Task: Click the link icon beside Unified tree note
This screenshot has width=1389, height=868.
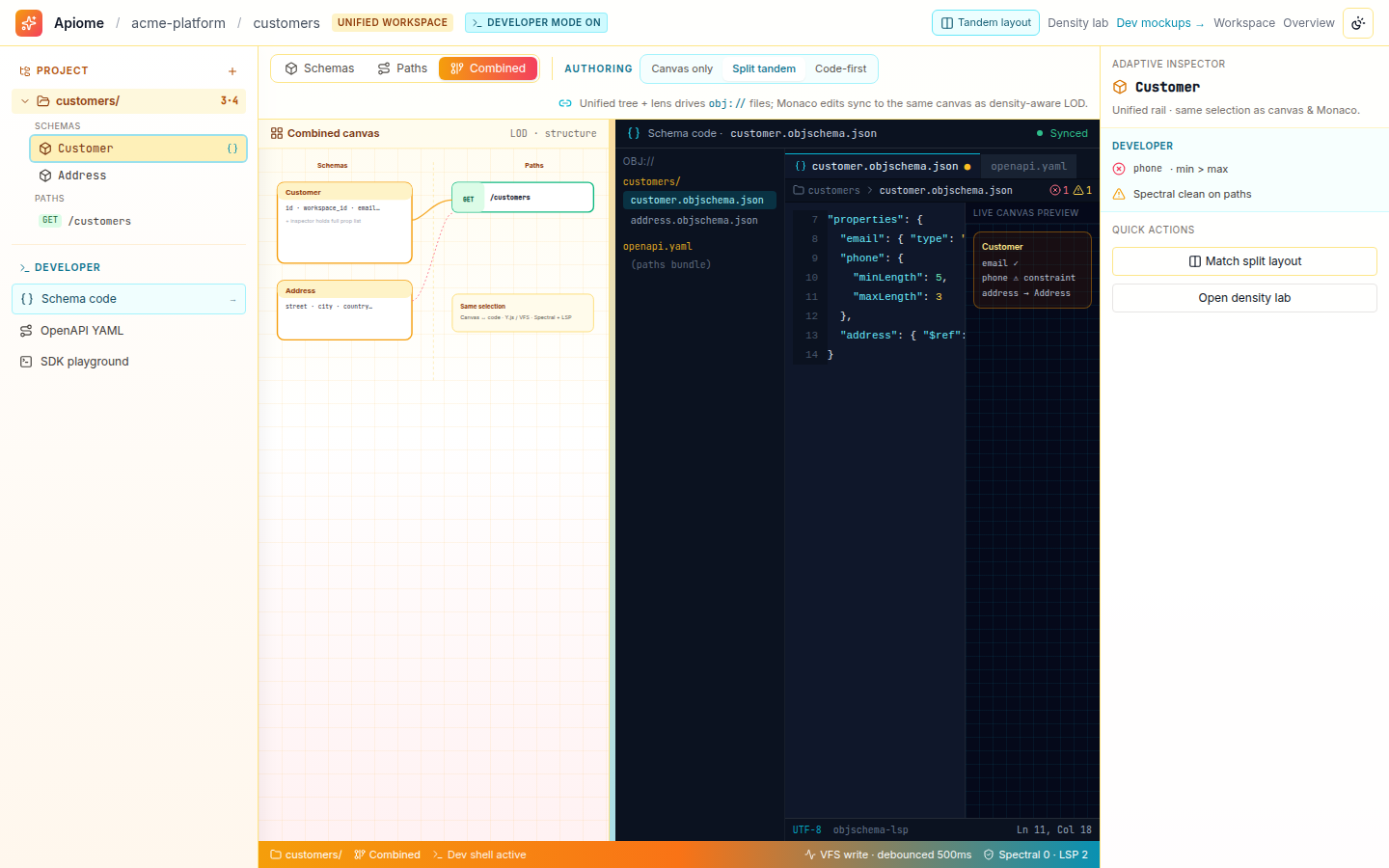Action: 565,103
